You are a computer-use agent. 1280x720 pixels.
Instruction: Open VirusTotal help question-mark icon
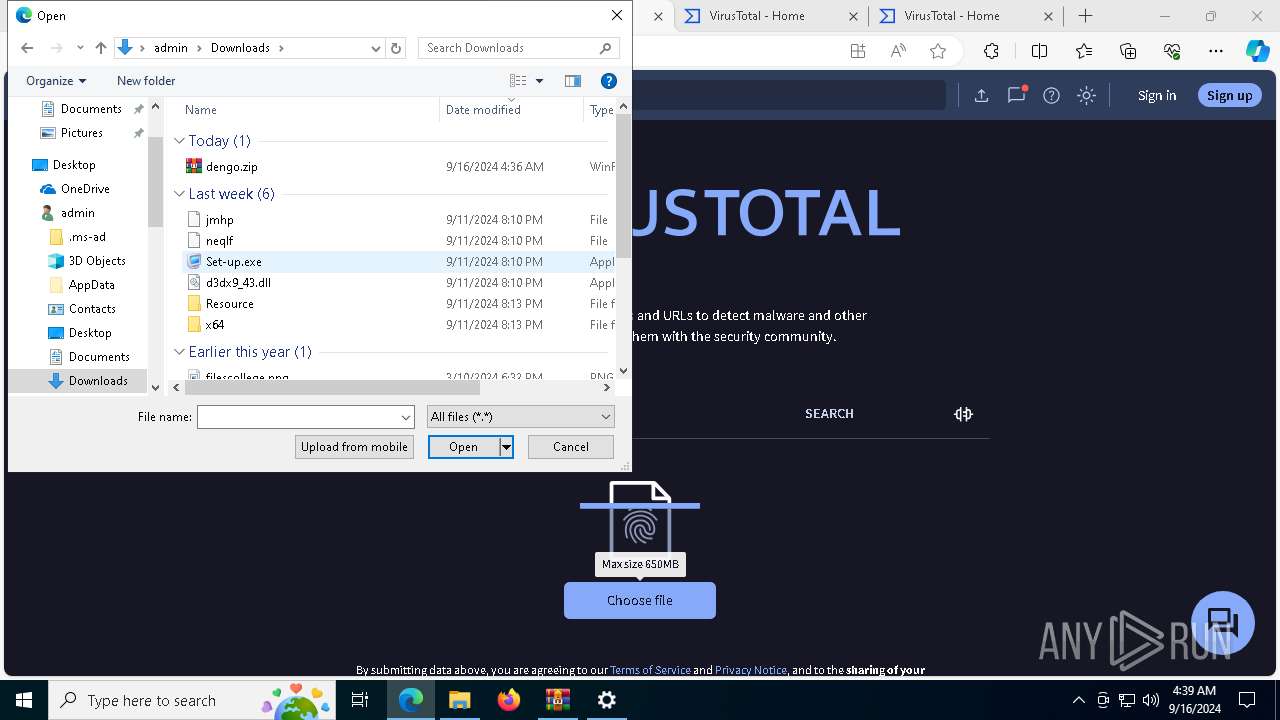coord(1051,95)
